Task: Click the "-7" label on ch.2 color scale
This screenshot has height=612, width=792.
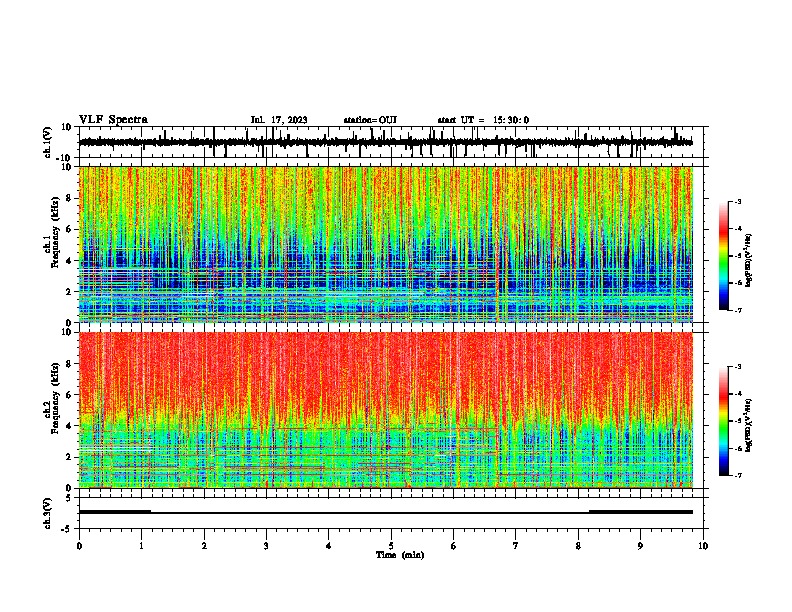Action: click(x=737, y=475)
